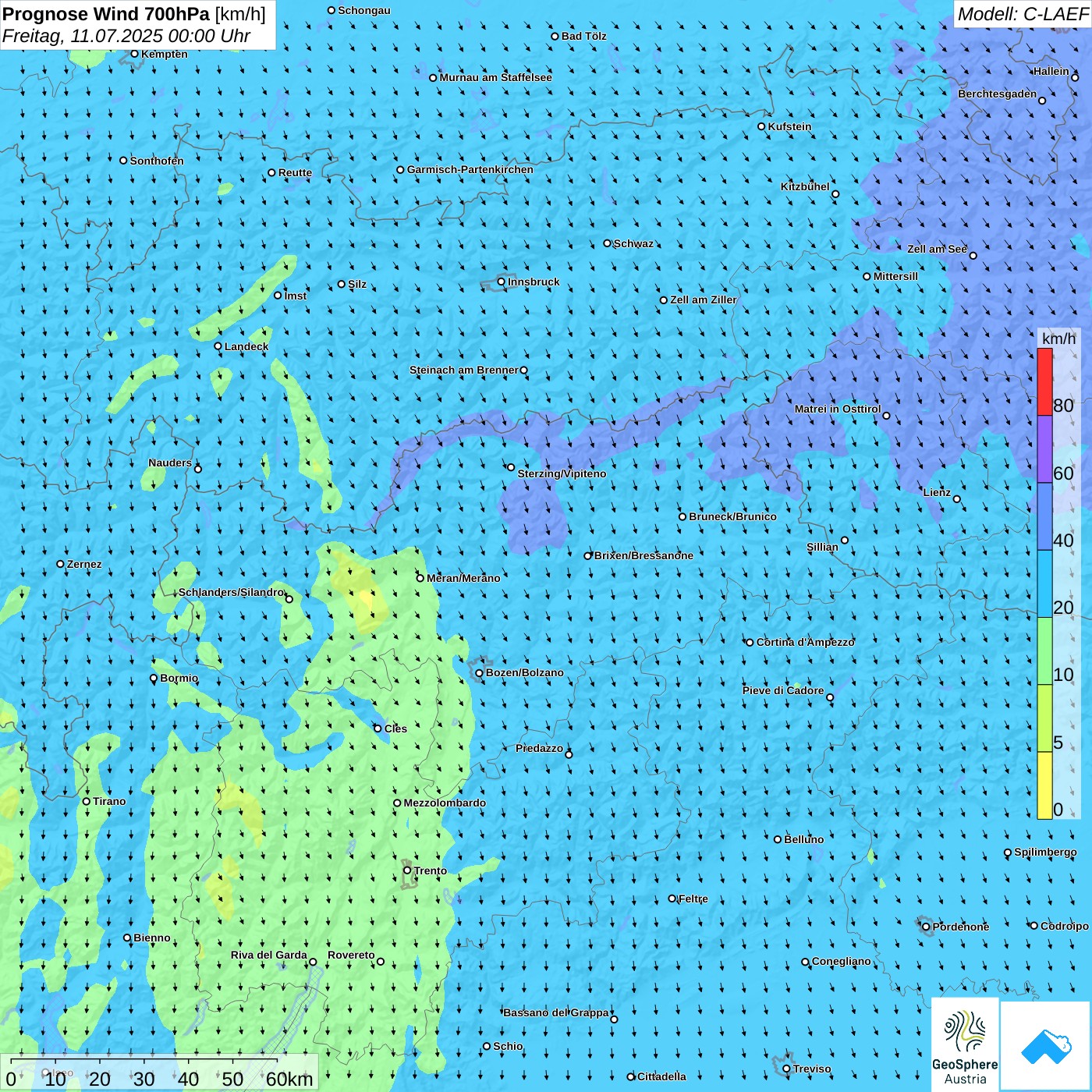Click the 'Cittadella' label

click(x=662, y=1076)
